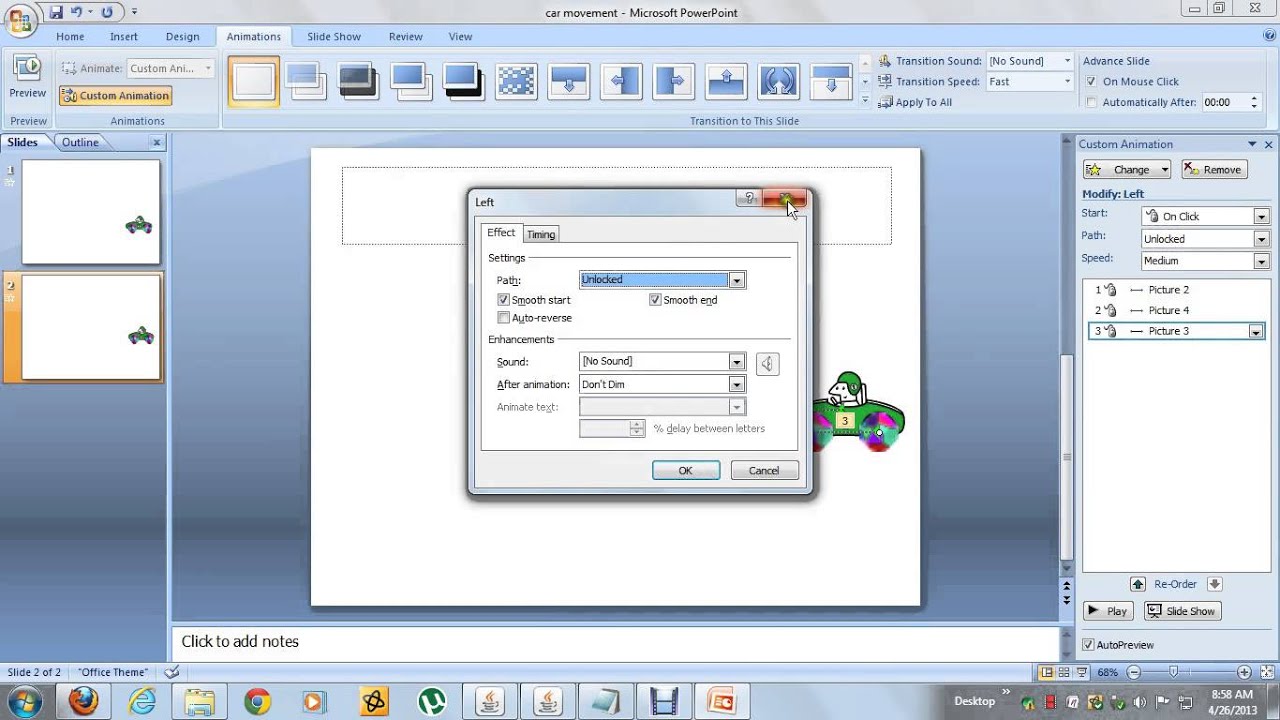Switch to the Timing tab
The image size is (1280, 720).
541,234
